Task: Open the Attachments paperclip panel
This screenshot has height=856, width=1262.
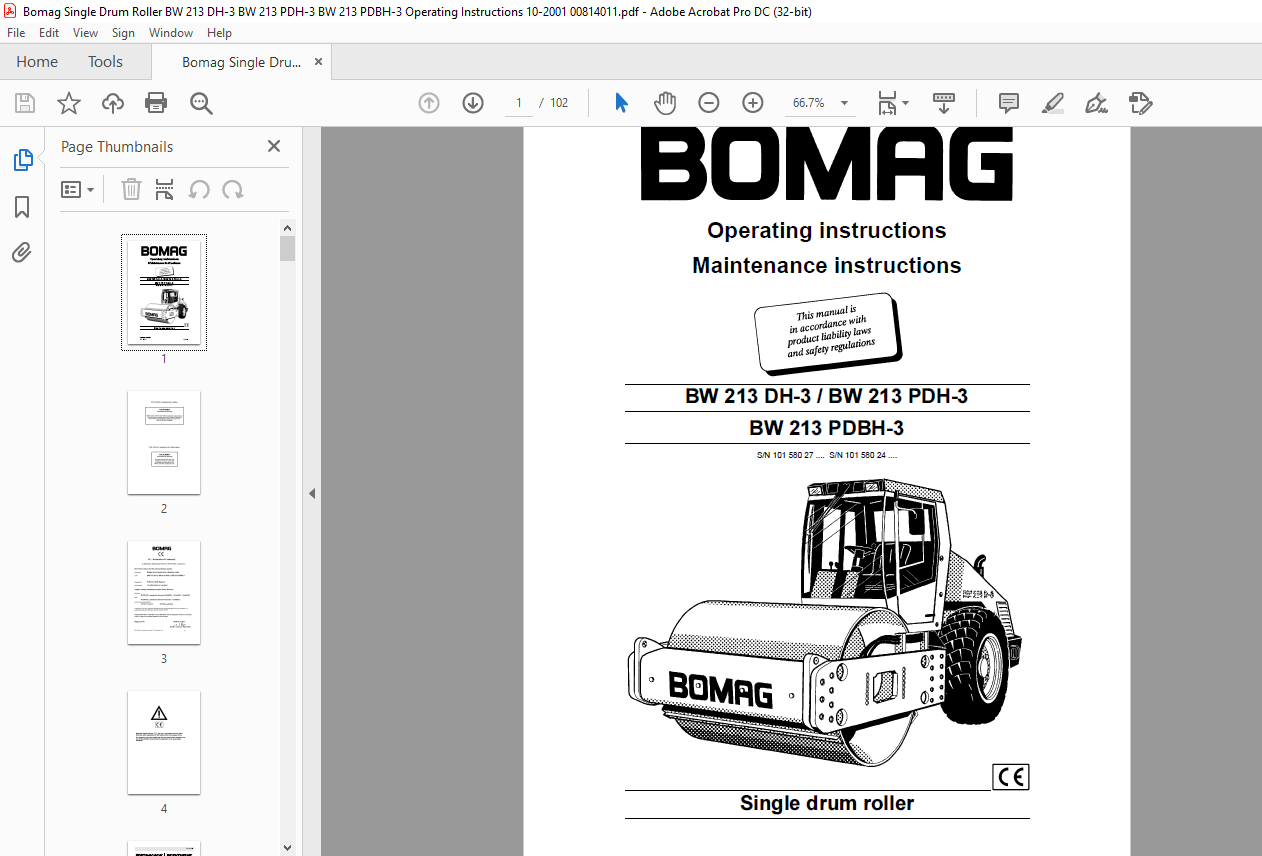Action: coord(22,253)
